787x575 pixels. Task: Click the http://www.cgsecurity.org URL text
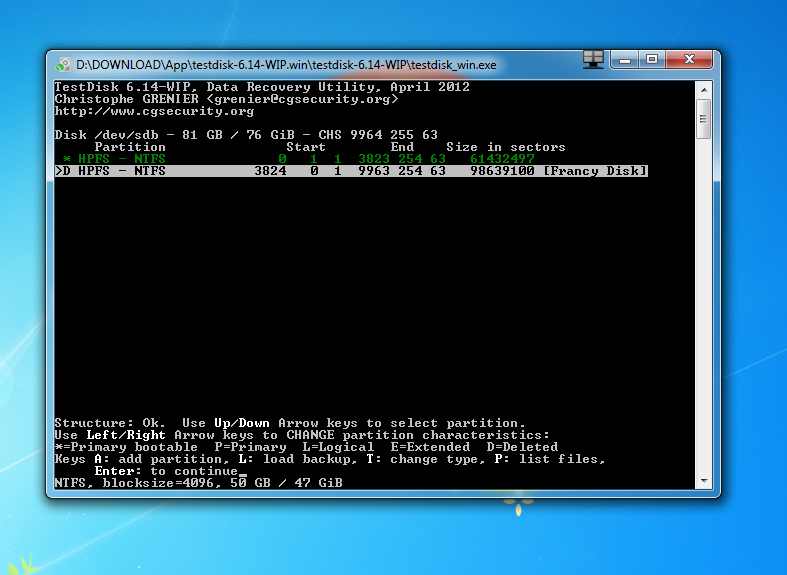pyautogui.click(x=154, y=111)
